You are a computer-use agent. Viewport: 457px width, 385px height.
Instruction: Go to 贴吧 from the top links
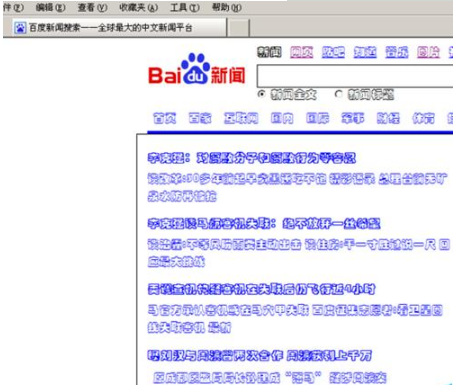pyautogui.click(x=333, y=52)
